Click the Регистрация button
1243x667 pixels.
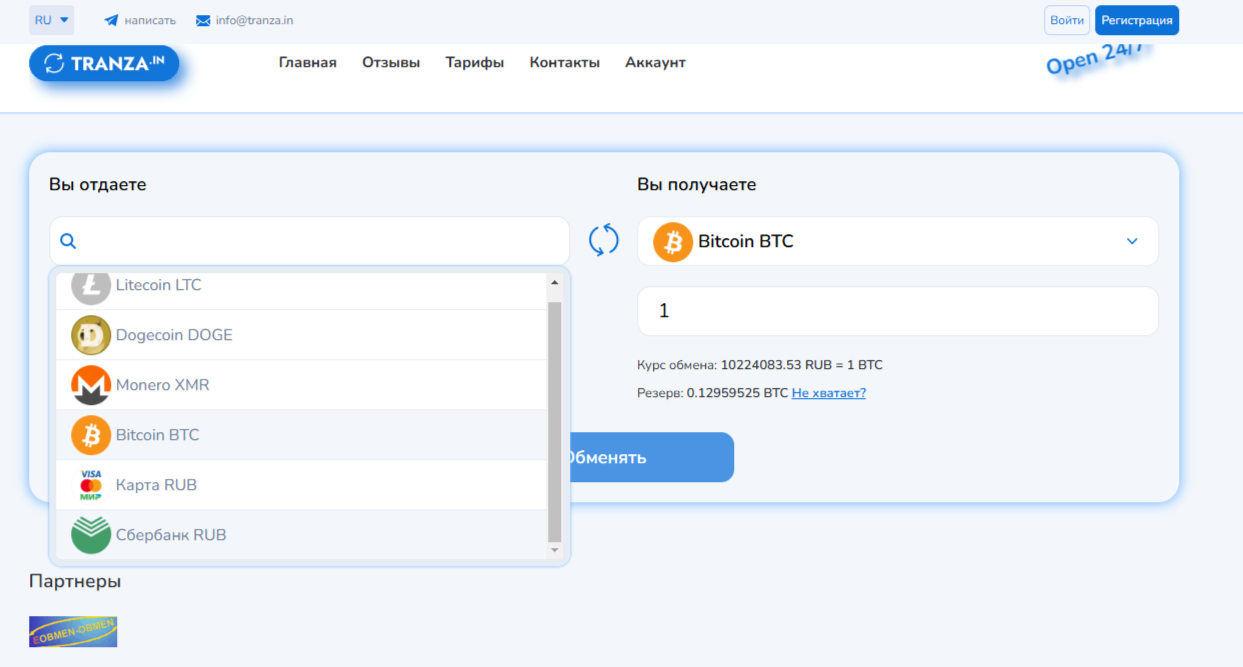(x=1137, y=20)
